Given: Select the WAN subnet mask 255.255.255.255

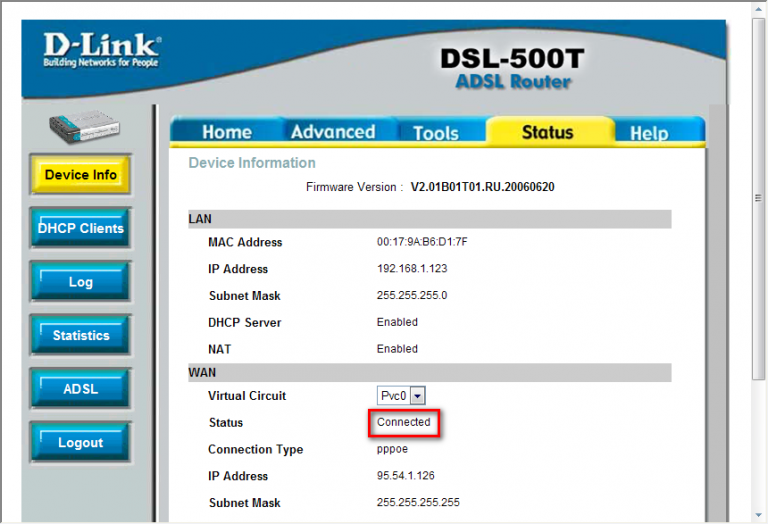Looking at the screenshot, I should [418, 502].
